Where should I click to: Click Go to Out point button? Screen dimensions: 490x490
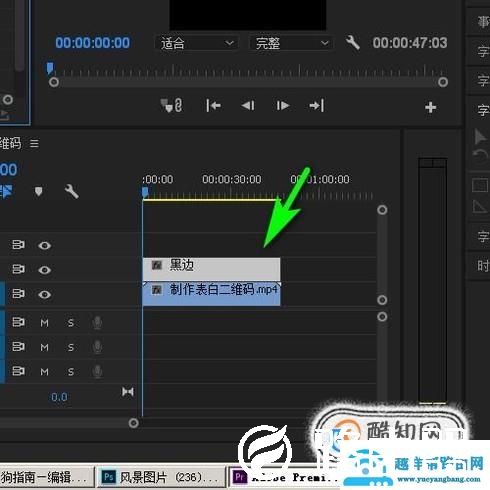[317, 106]
